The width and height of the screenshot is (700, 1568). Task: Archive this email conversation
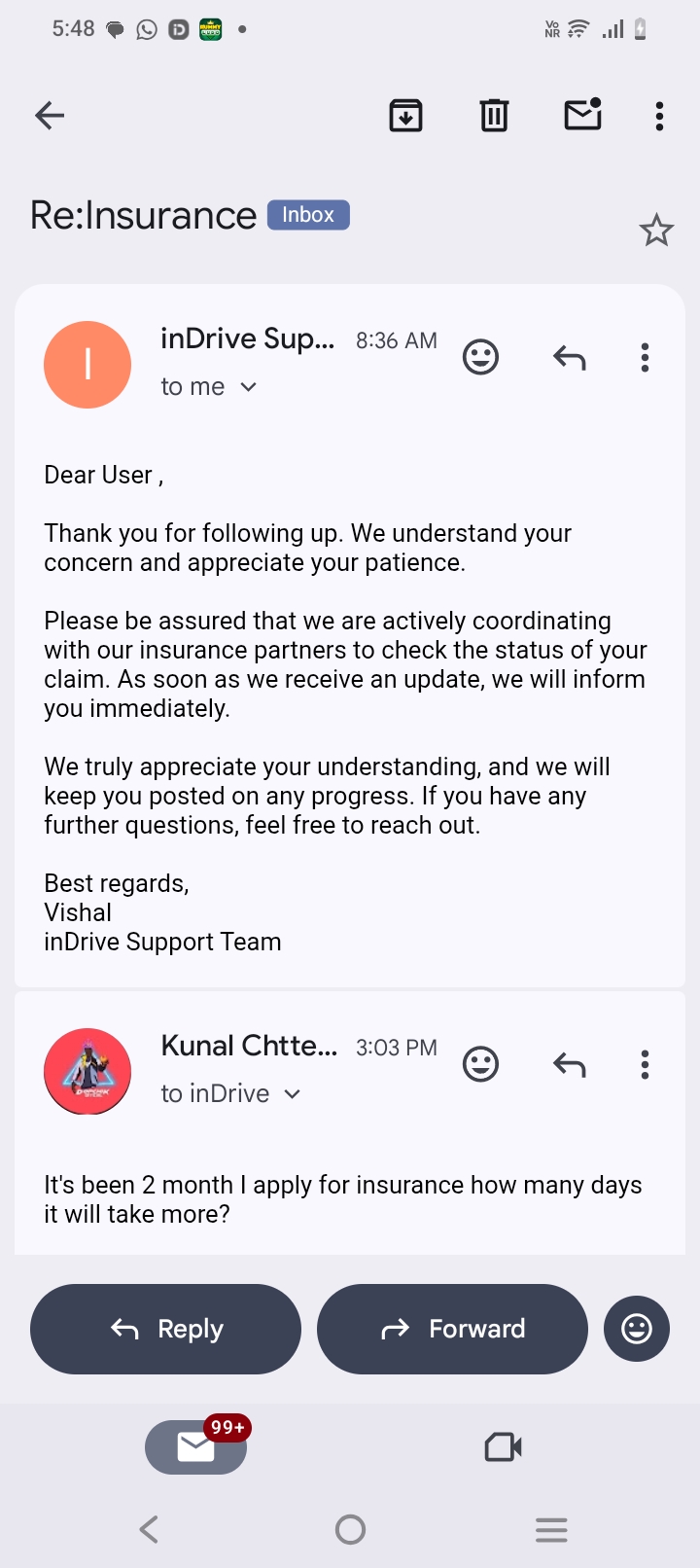405,116
